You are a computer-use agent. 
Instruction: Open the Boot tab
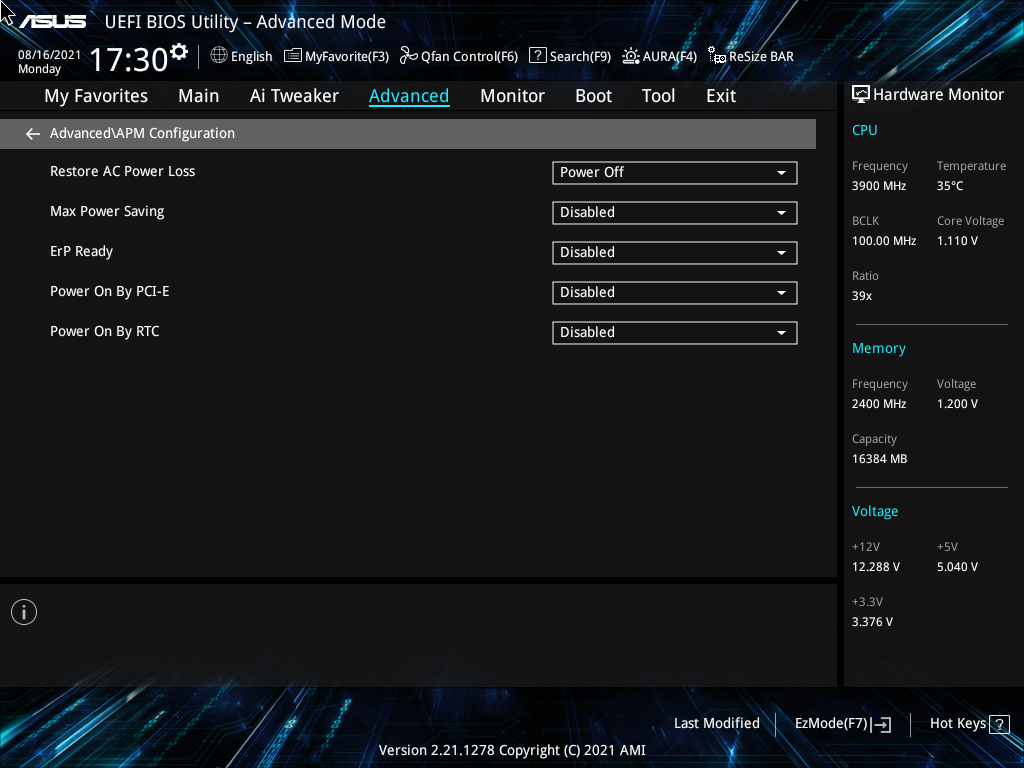594,96
